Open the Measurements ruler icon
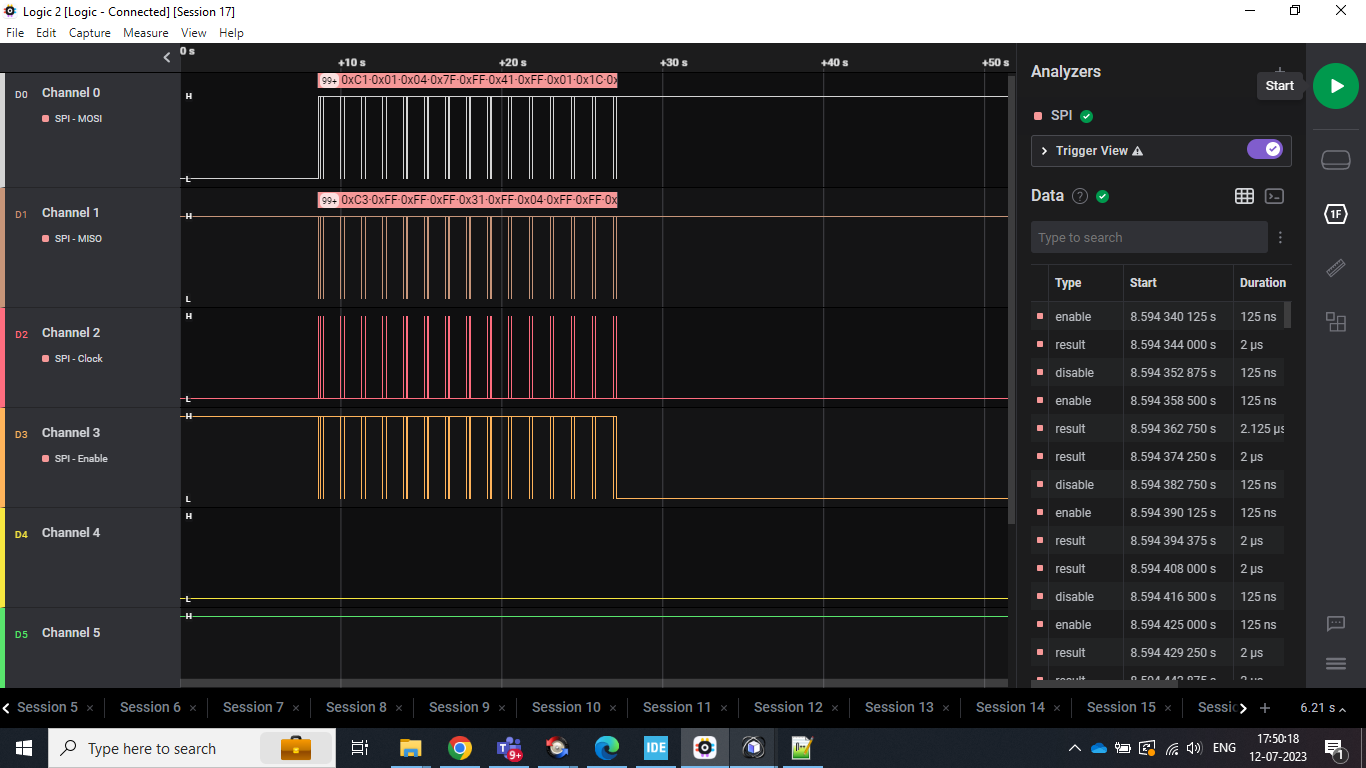 [x=1336, y=268]
